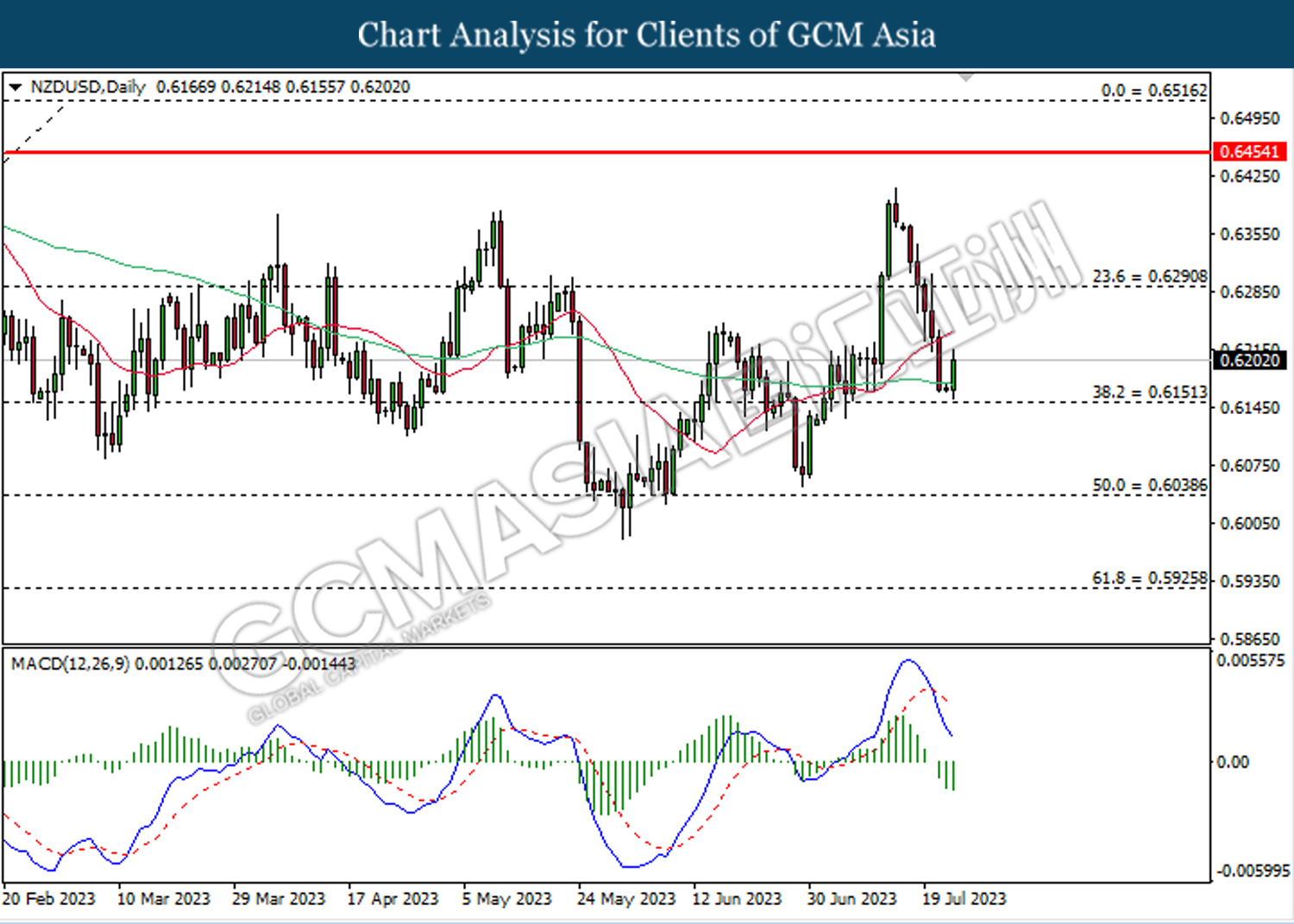The height and width of the screenshot is (924, 1294).
Task: Select the 0.60750 price axis value
Action: point(1250,465)
